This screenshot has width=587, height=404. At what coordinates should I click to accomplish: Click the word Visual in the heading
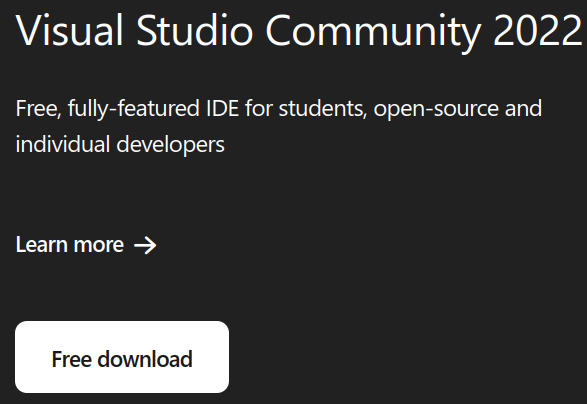coord(69,31)
